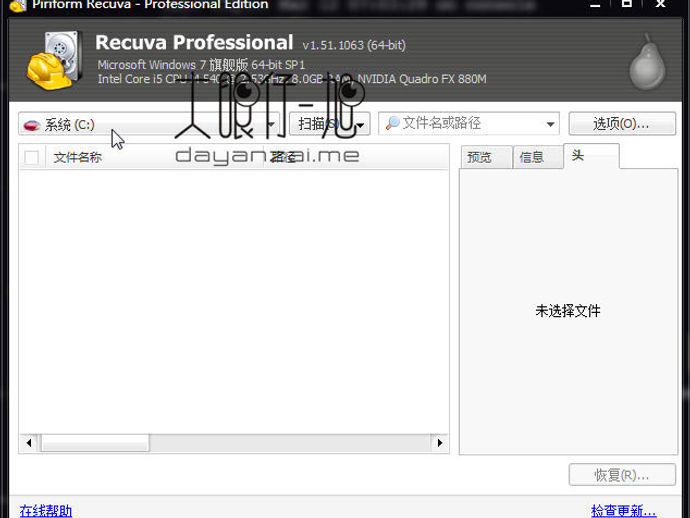Minimize the Recuva window
Viewport: 690px width, 518px height.
click(595, 5)
